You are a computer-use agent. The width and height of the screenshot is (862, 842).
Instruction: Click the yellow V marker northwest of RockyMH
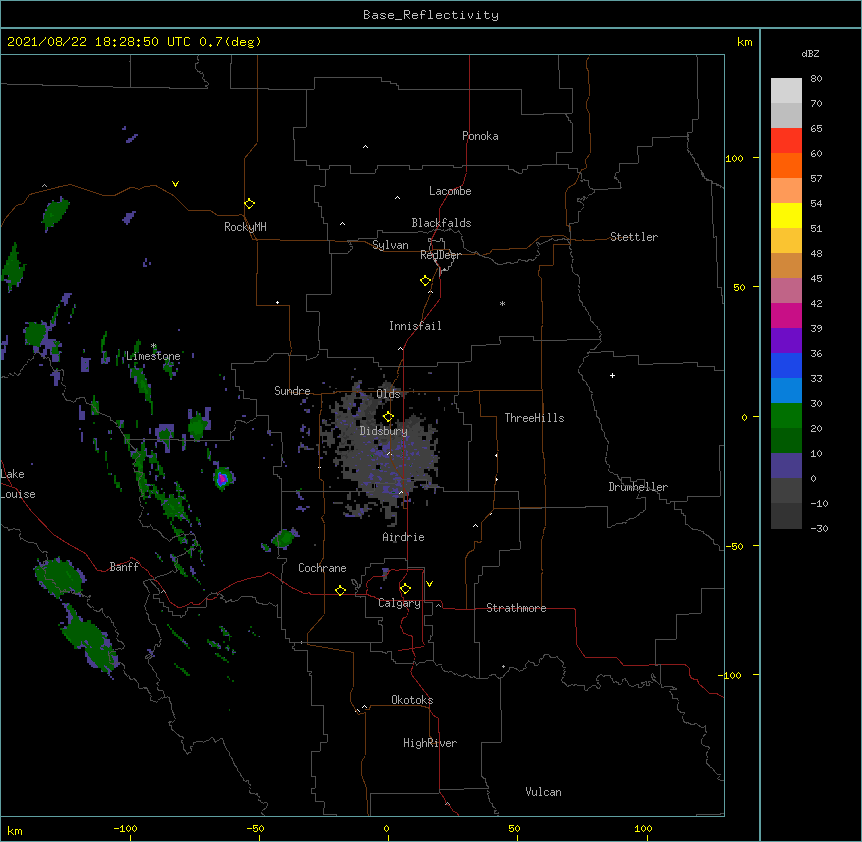pos(175,184)
